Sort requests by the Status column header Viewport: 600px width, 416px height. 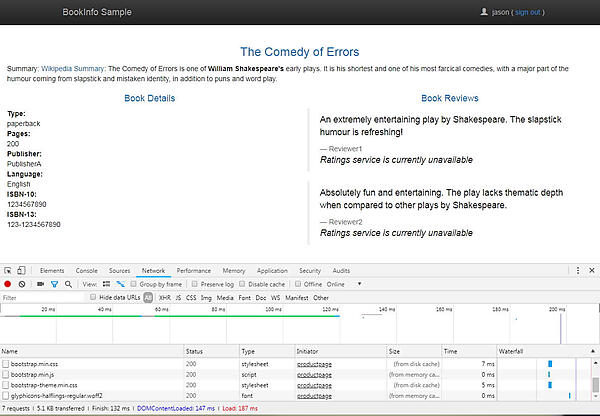pos(194,351)
